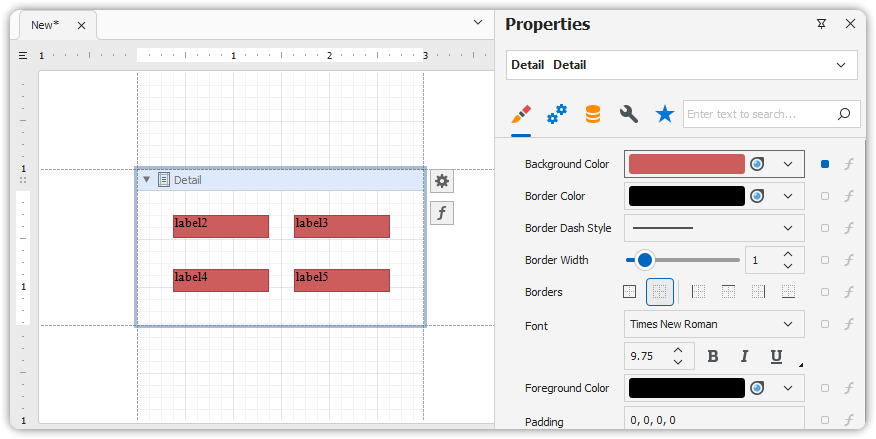Click the property search text field
The image size is (876, 439).
(758, 114)
